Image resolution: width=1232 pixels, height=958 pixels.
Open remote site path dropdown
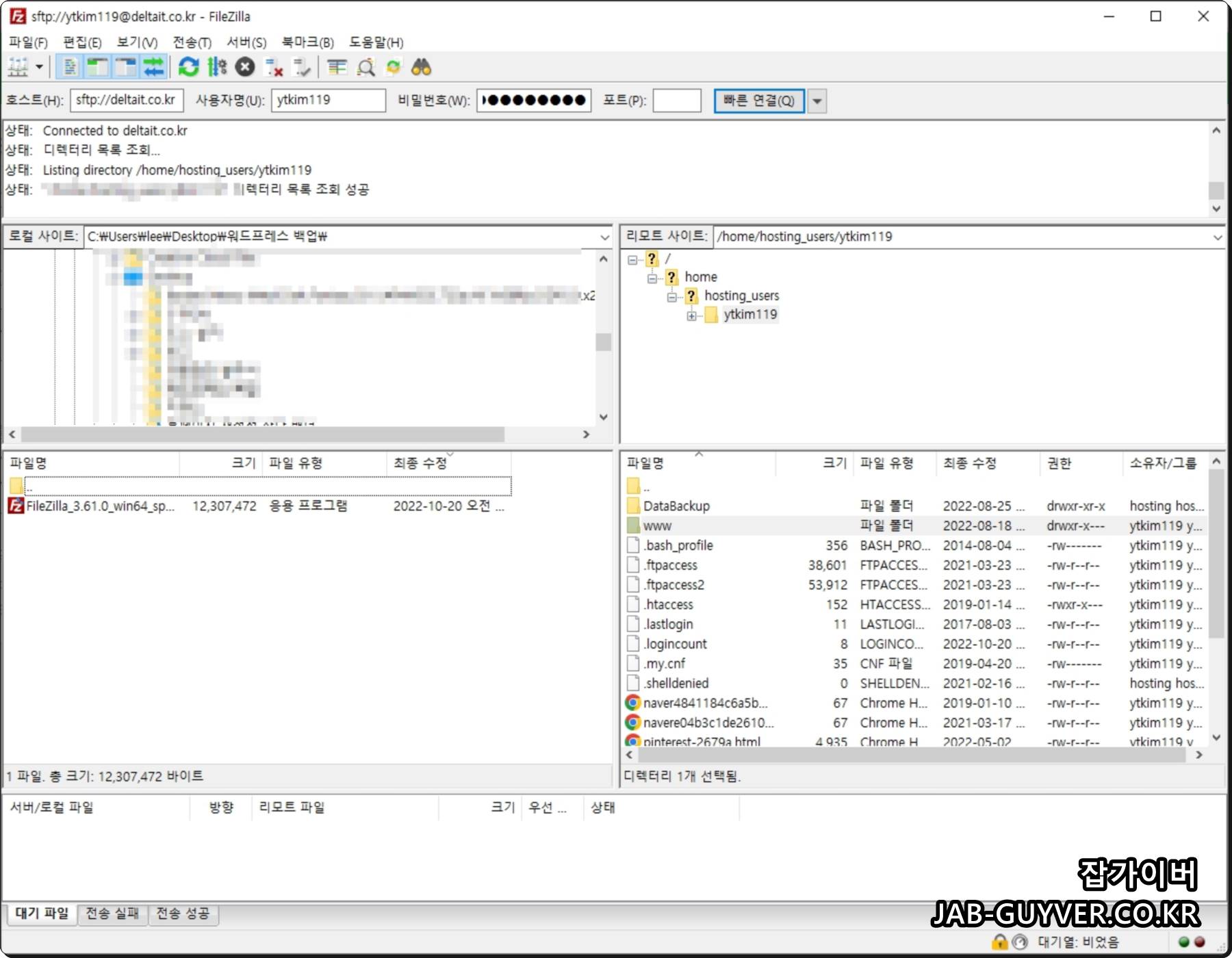tap(1217, 237)
